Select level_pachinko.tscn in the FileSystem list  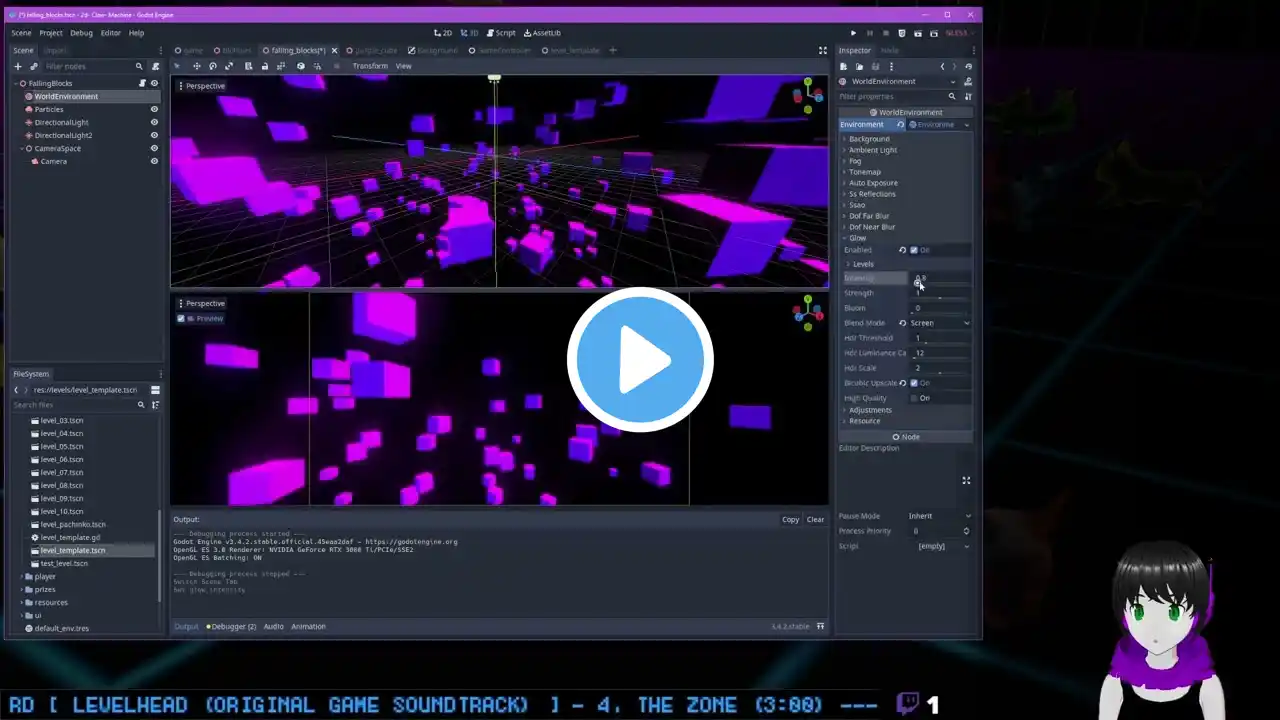click(72, 524)
